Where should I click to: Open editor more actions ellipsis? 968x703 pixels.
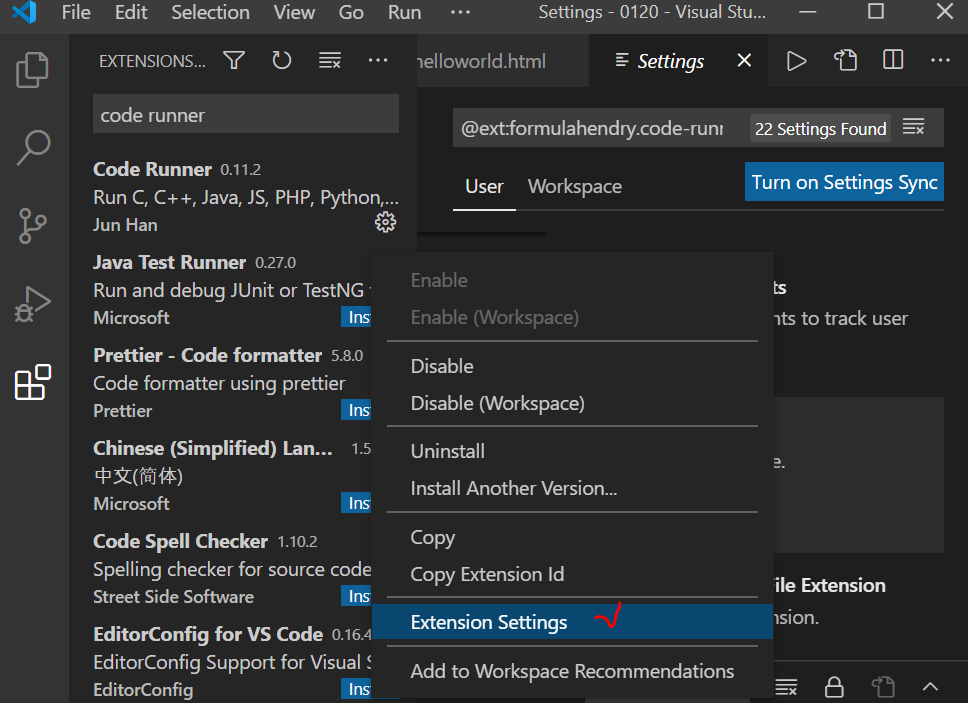click(940, 60)
